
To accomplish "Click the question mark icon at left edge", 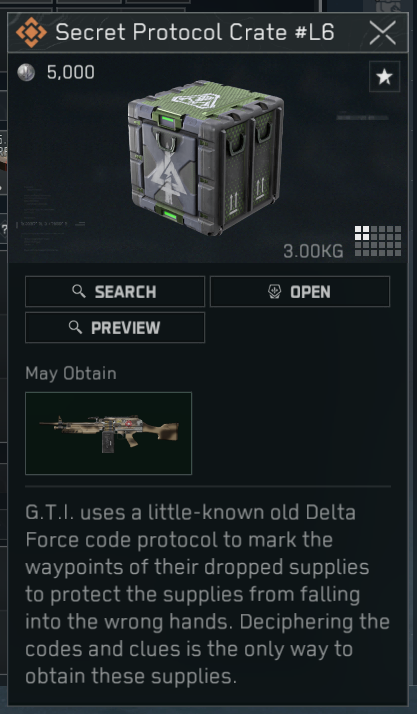I will [4, 229].
